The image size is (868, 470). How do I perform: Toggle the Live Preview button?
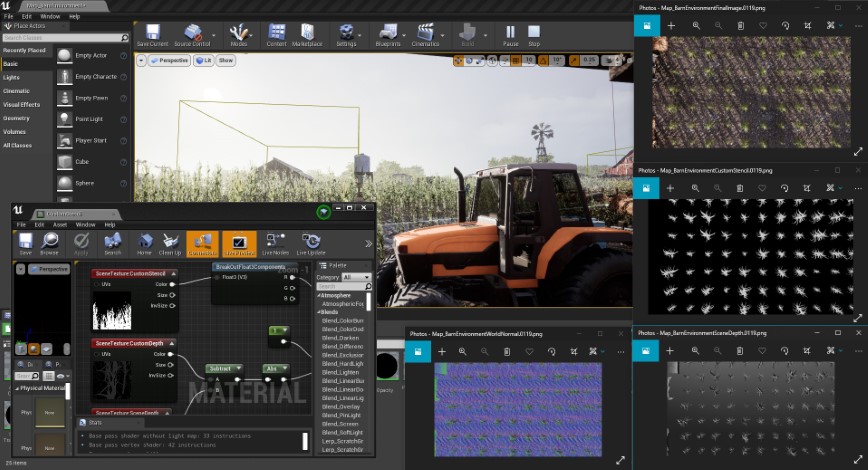coord(240,244)
